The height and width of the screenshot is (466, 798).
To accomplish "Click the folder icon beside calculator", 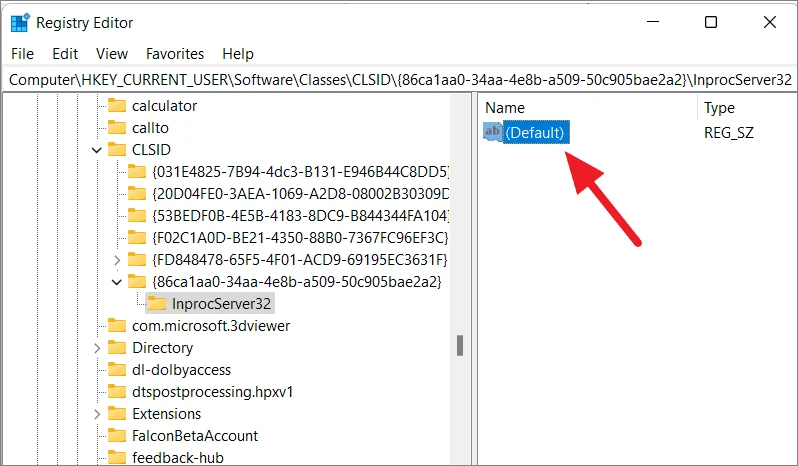I will (x=117, y=106).
